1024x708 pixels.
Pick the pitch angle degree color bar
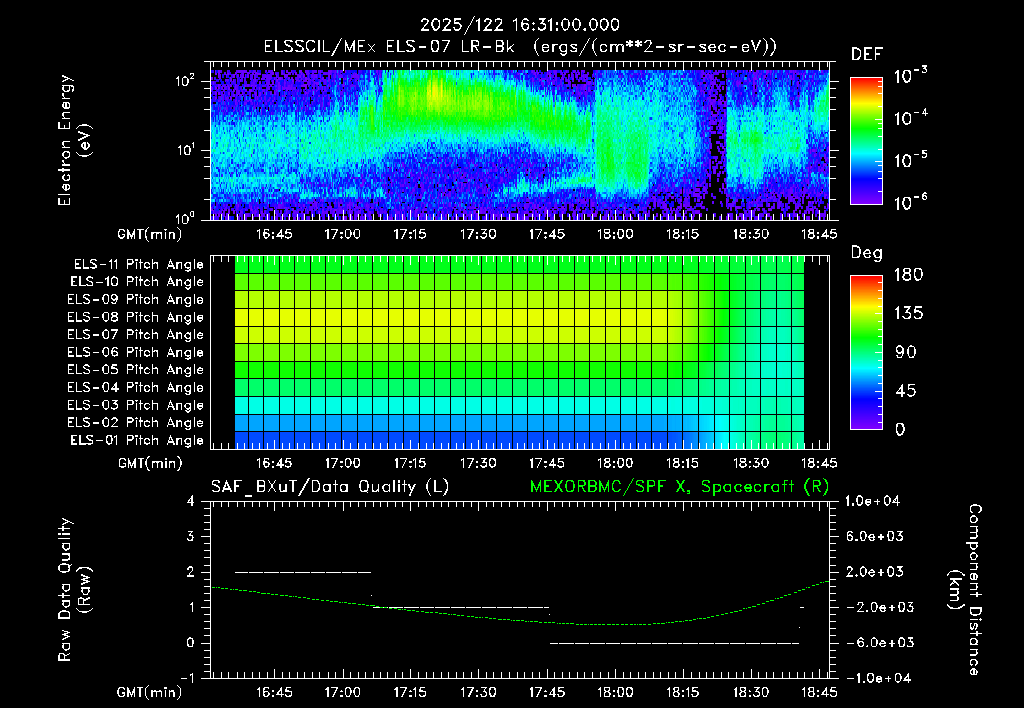866,352
